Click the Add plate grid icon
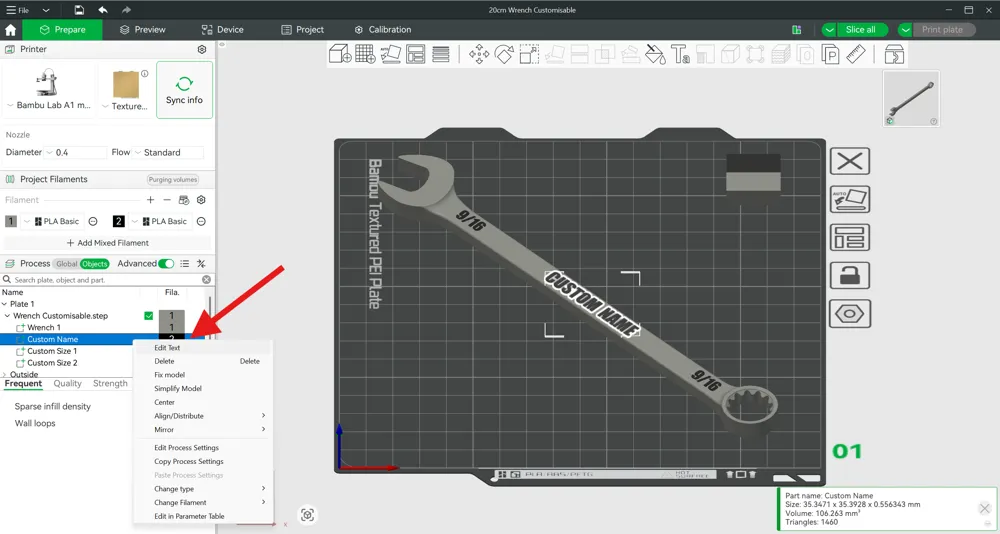1000x534 pixels. pos(365,54)
